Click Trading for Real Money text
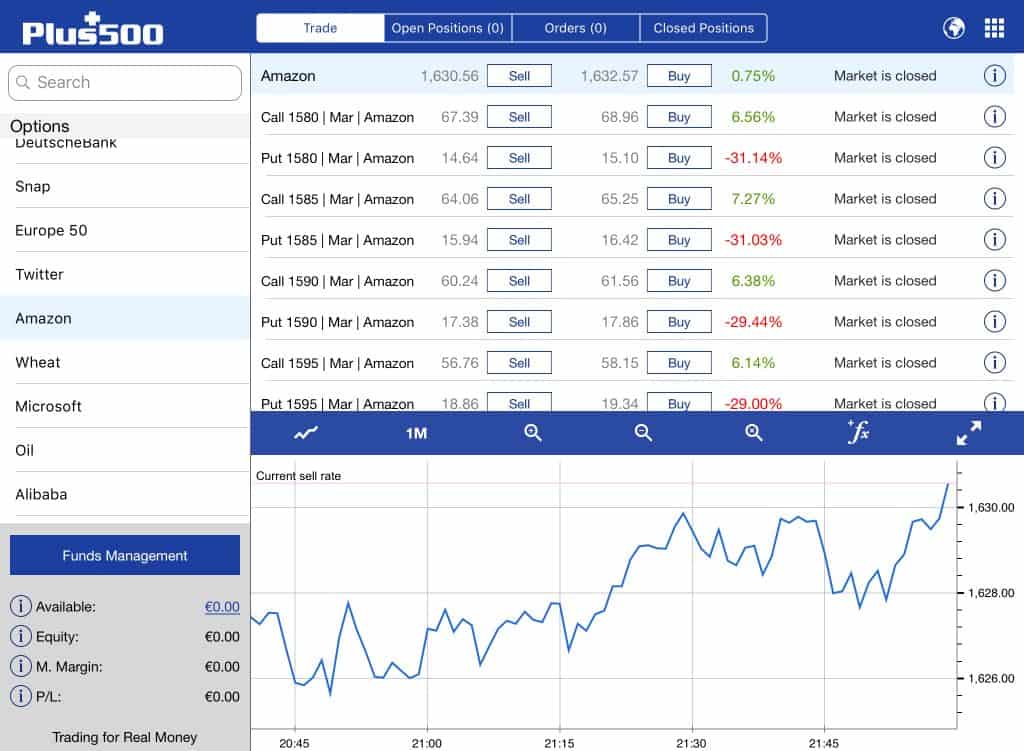The height and width of the screenshot is (751, 1024). (x=124, y=737)
